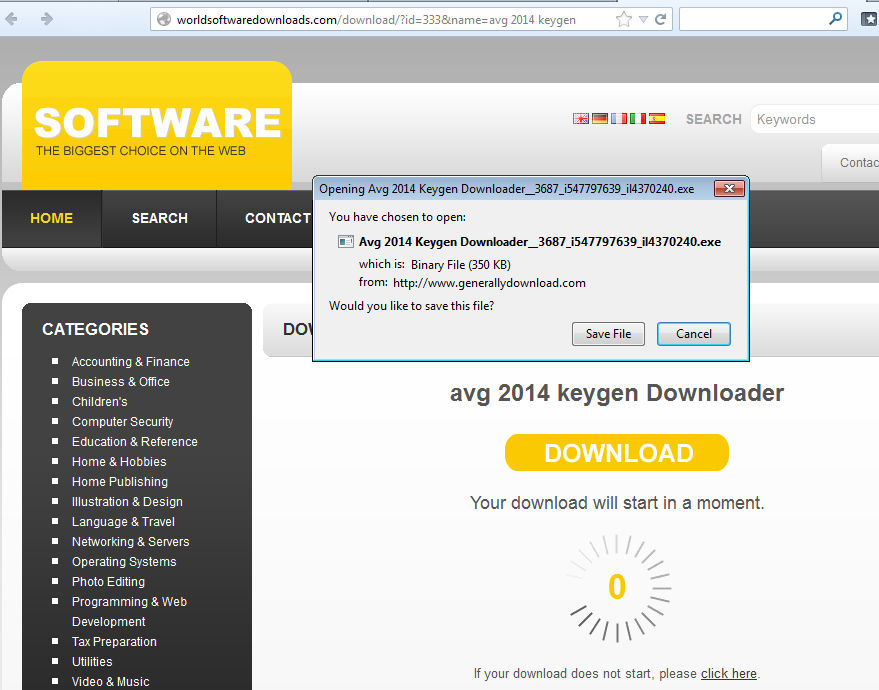The width and height of the screenshot is (879, 690).
Task: Open the HOME navigation tab
Action: click(52, 218)
